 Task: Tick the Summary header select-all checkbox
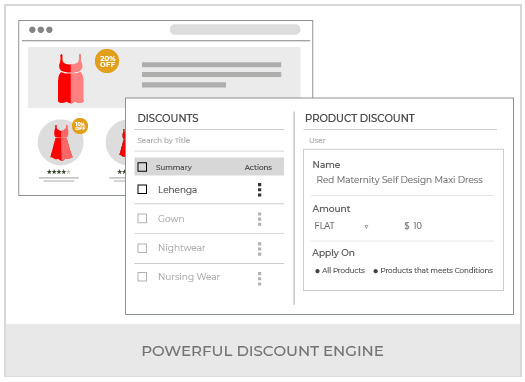pyautogui.click(x=142, y=167)
